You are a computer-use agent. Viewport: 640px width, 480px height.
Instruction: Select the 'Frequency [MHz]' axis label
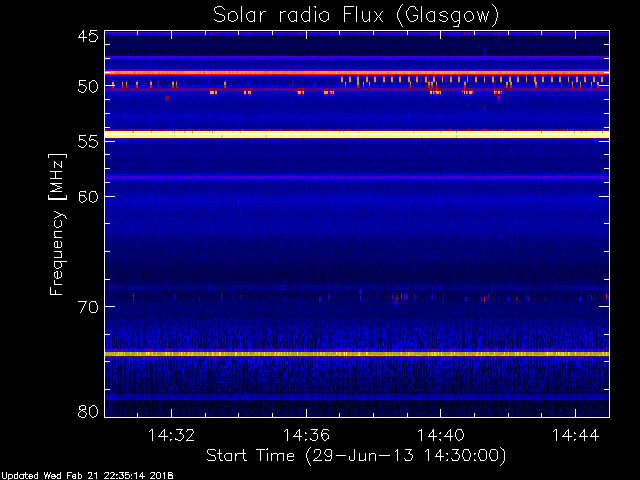pos(57,224)
